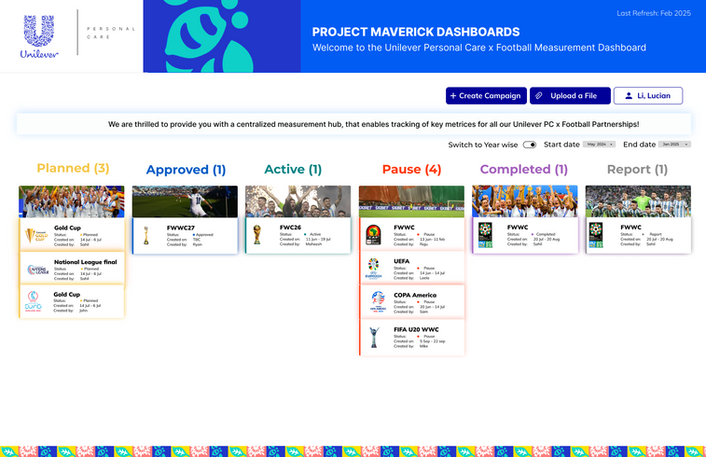The image size is (706, 457).
Task: Click the paperclip icon on Upload a File
Action: 539,96
